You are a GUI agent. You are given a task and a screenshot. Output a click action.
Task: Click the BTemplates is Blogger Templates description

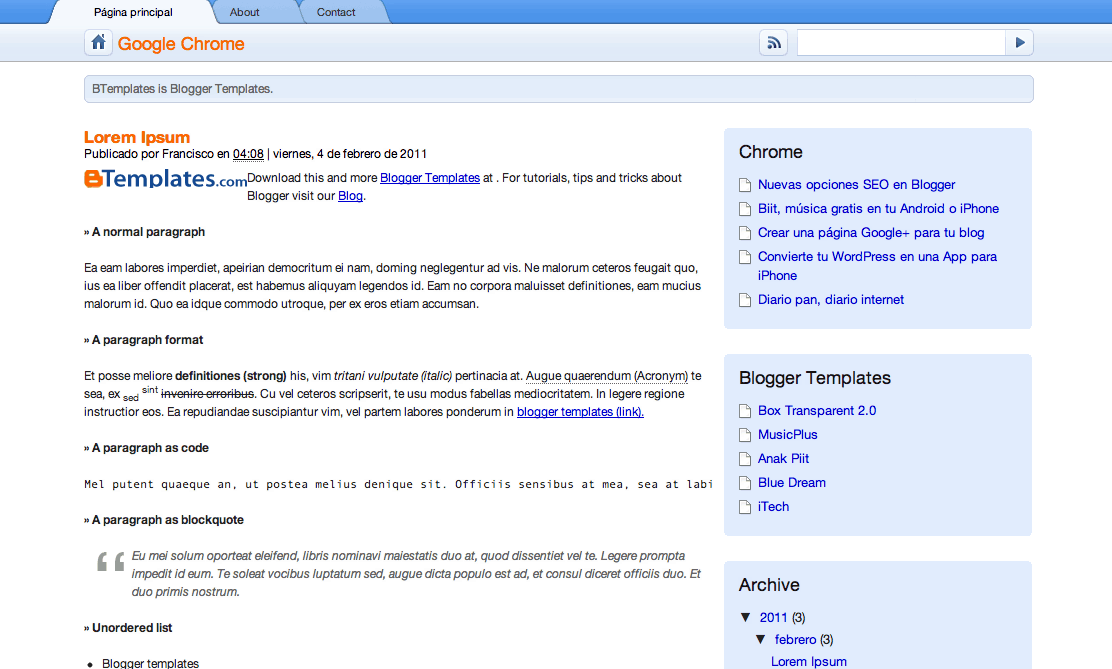coord(182,89)
